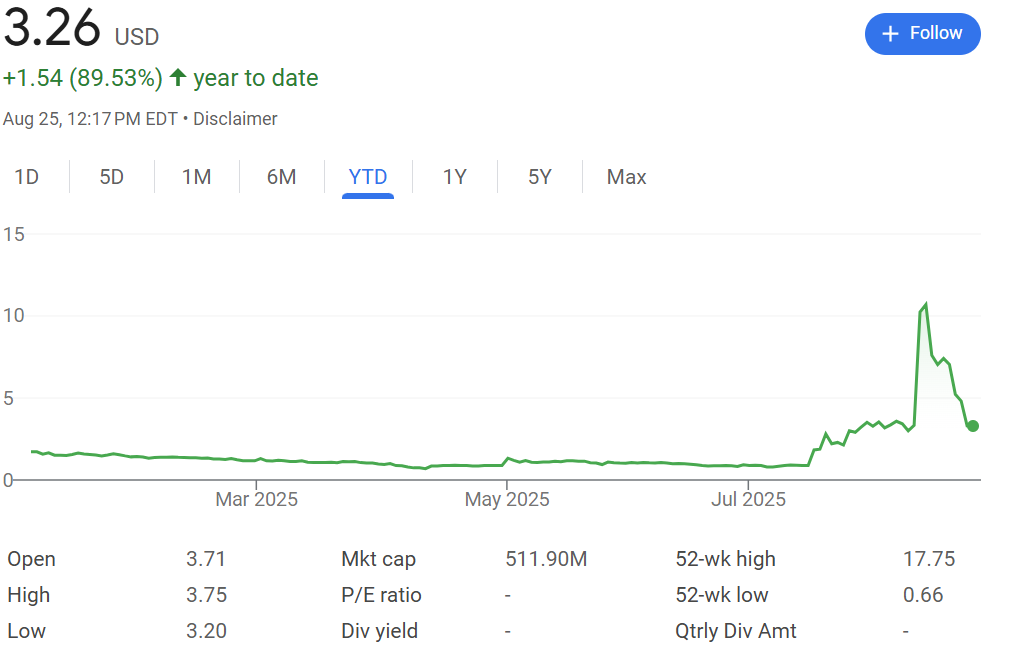Screen dimensions: 1030x651
Task: Click the Mar 2025 axis label
Action: [256, 499]
